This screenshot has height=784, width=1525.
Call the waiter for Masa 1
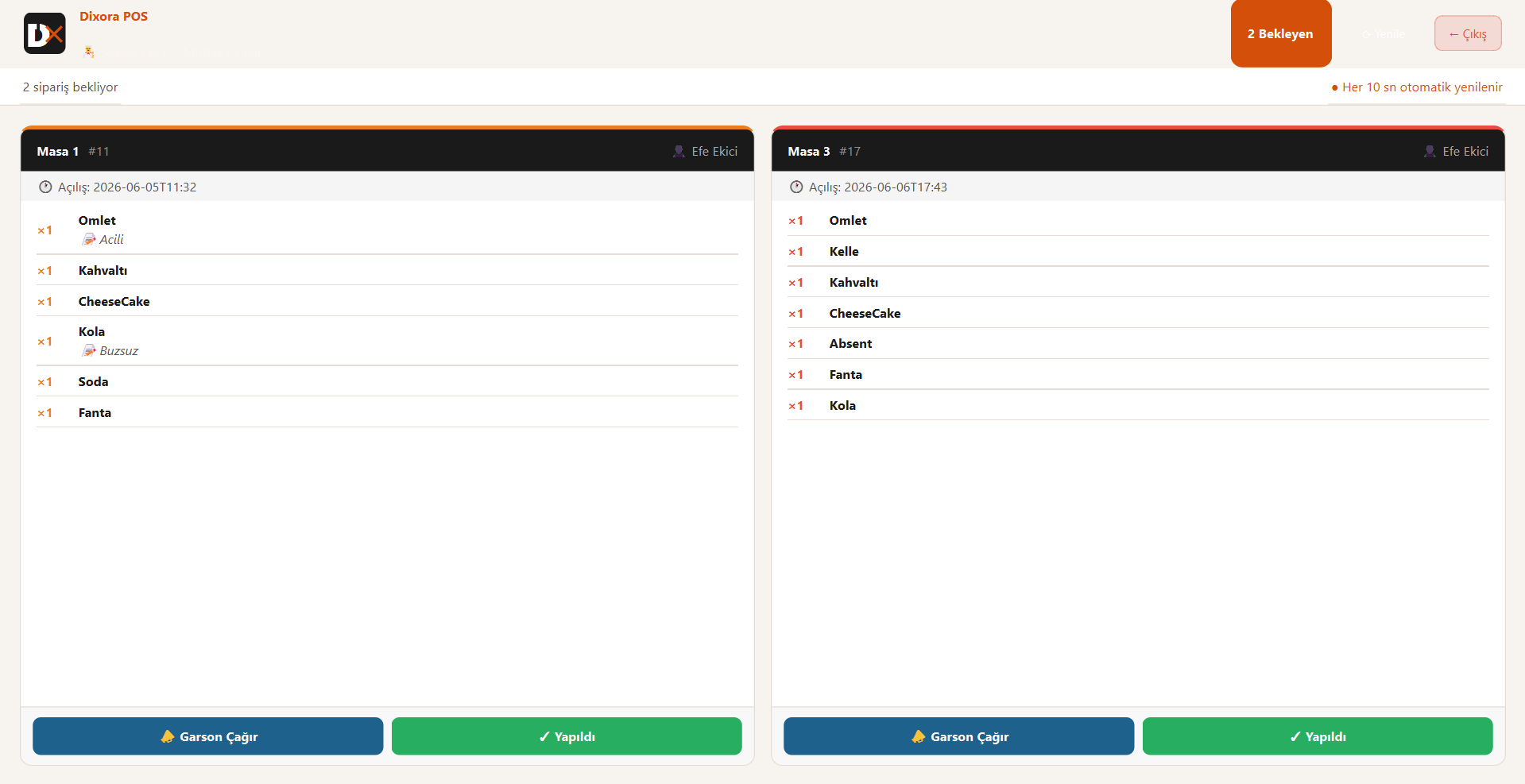pos(208,736)
